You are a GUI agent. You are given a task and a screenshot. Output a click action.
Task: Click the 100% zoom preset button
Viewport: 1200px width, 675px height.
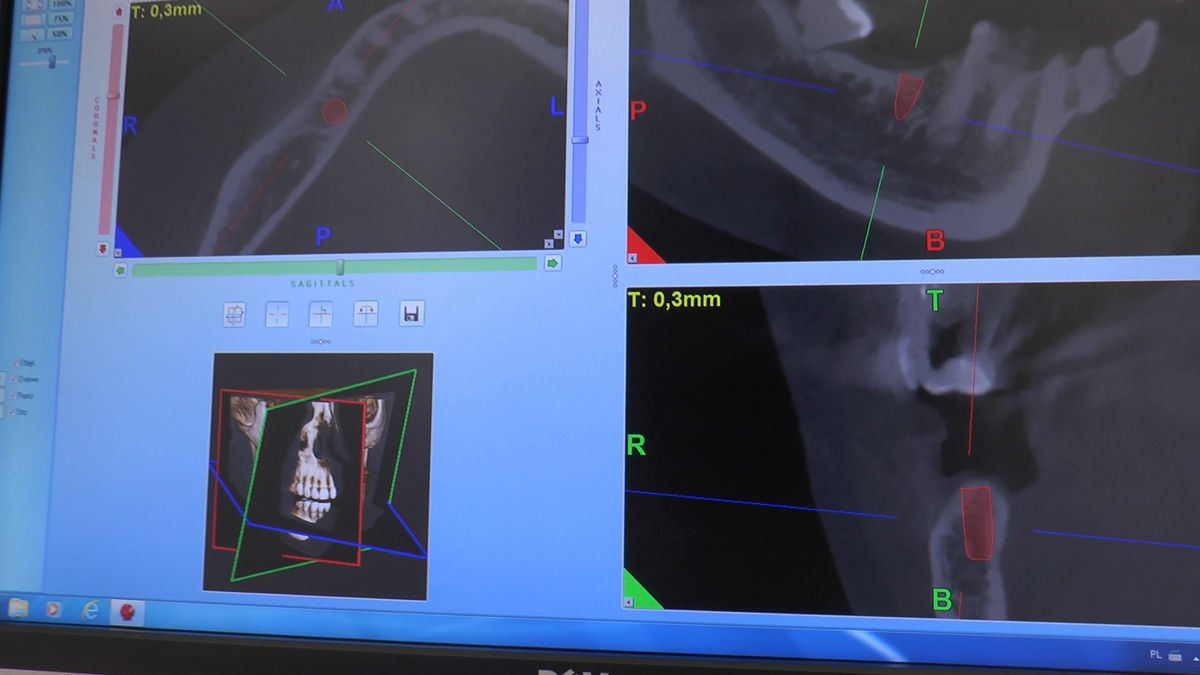[x=62, y=2]
